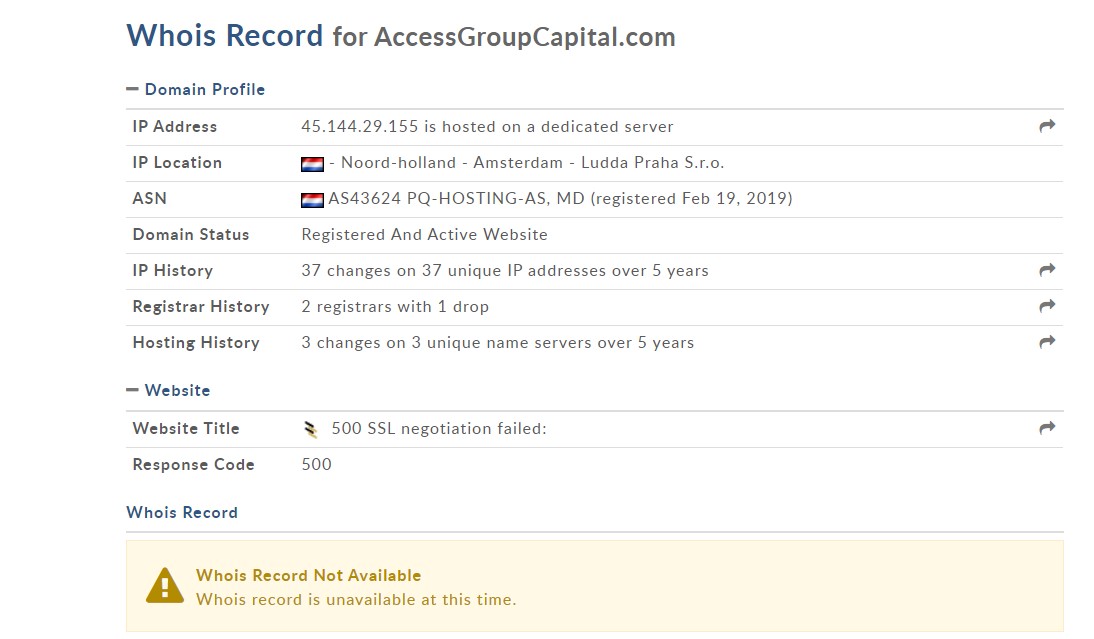
Task: Click the website favicon beside 500 SSL text
Action: 311,430
